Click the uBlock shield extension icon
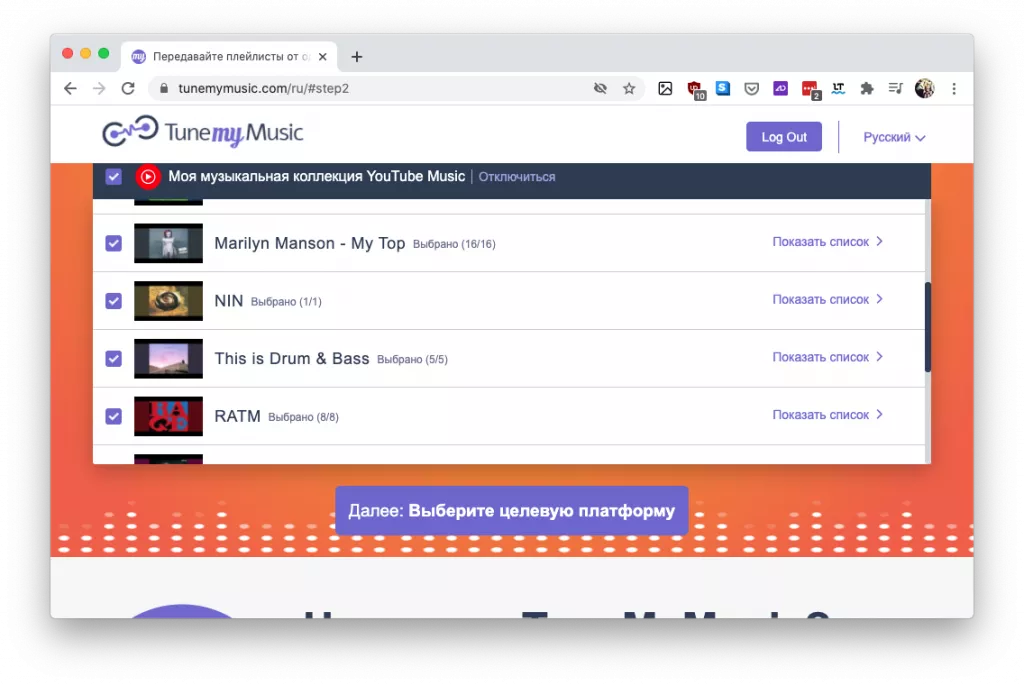This screenshot has width=1024, height=685. coord(695,89)
